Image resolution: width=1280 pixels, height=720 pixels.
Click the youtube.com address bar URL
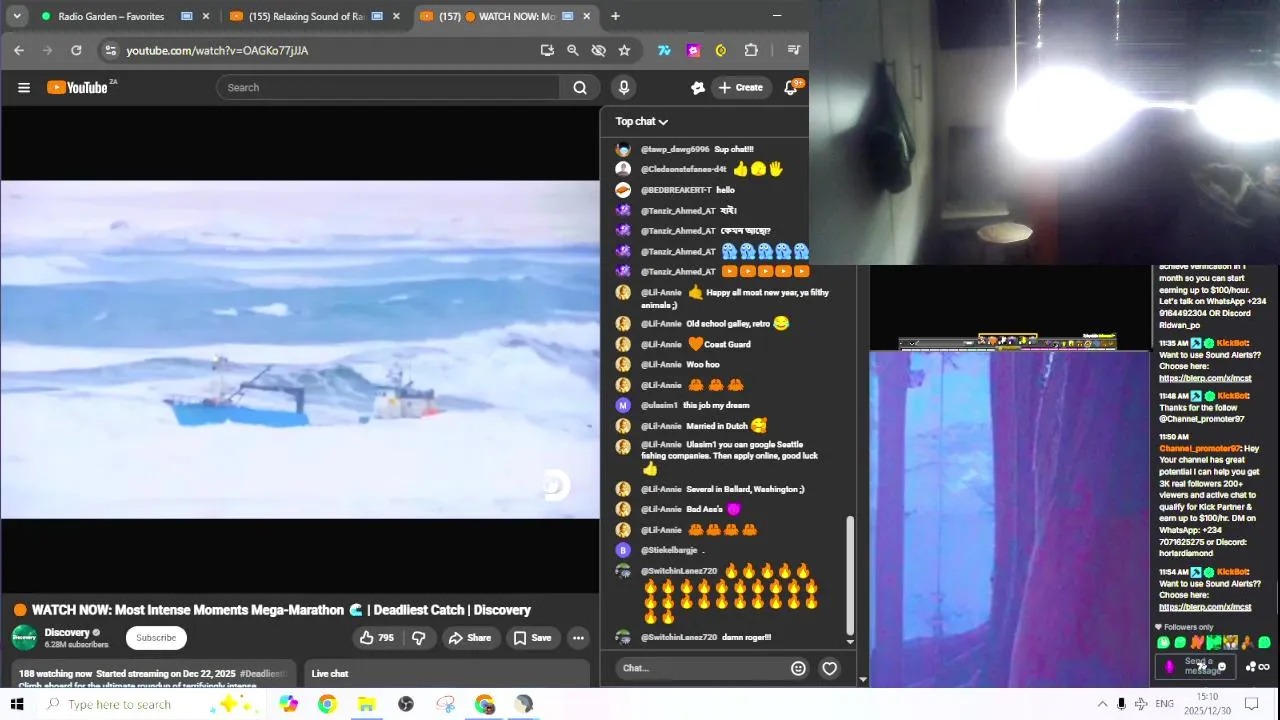(217, 50)
